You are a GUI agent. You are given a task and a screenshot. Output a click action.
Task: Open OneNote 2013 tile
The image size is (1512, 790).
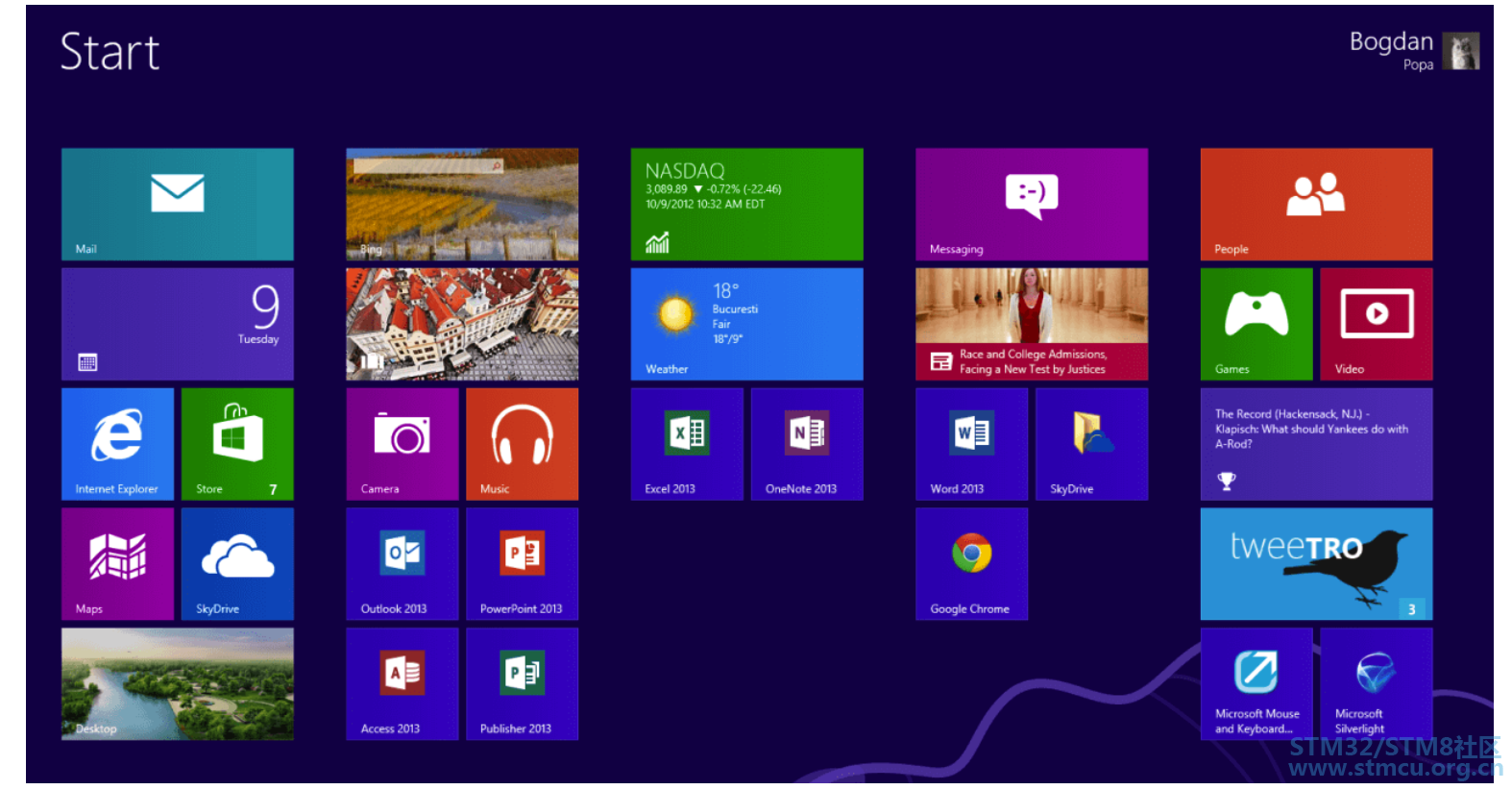(x=807, y=444)
